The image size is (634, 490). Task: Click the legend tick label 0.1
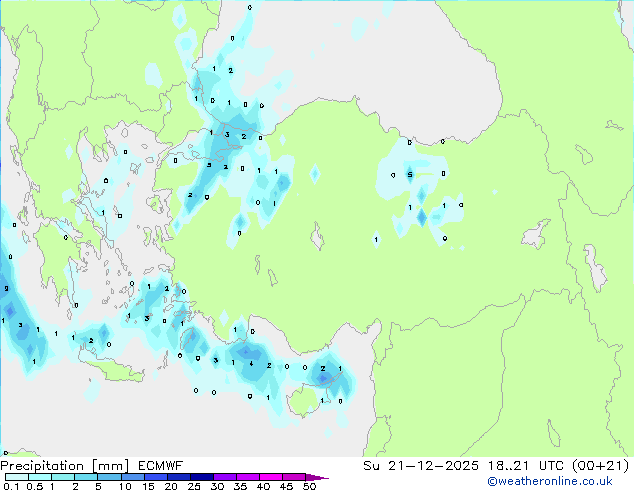click(x=10, y=486)
